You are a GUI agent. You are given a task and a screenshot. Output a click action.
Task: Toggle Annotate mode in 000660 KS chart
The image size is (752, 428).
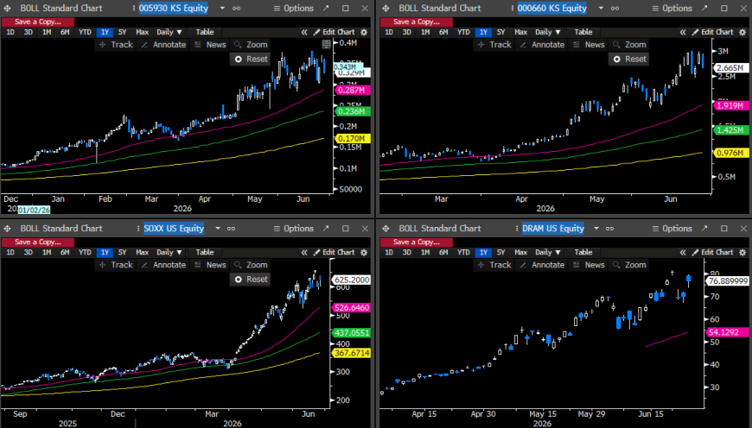click(542, 45)
